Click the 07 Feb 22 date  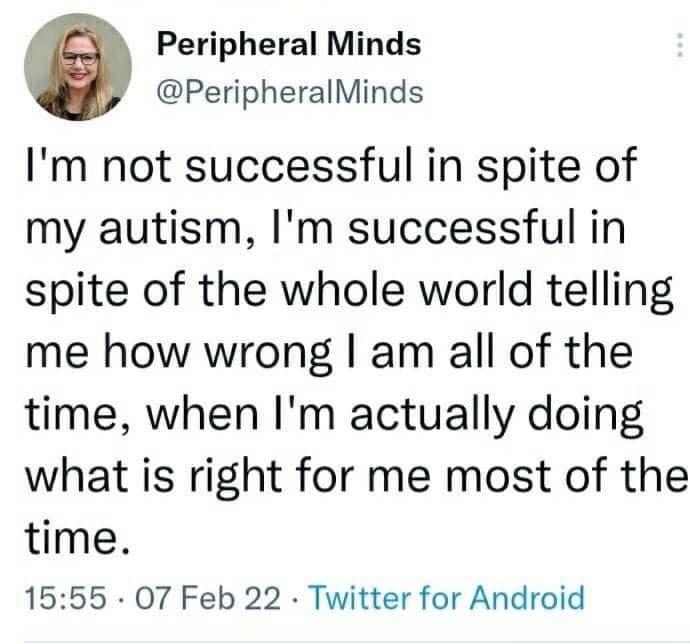(208, 598)
